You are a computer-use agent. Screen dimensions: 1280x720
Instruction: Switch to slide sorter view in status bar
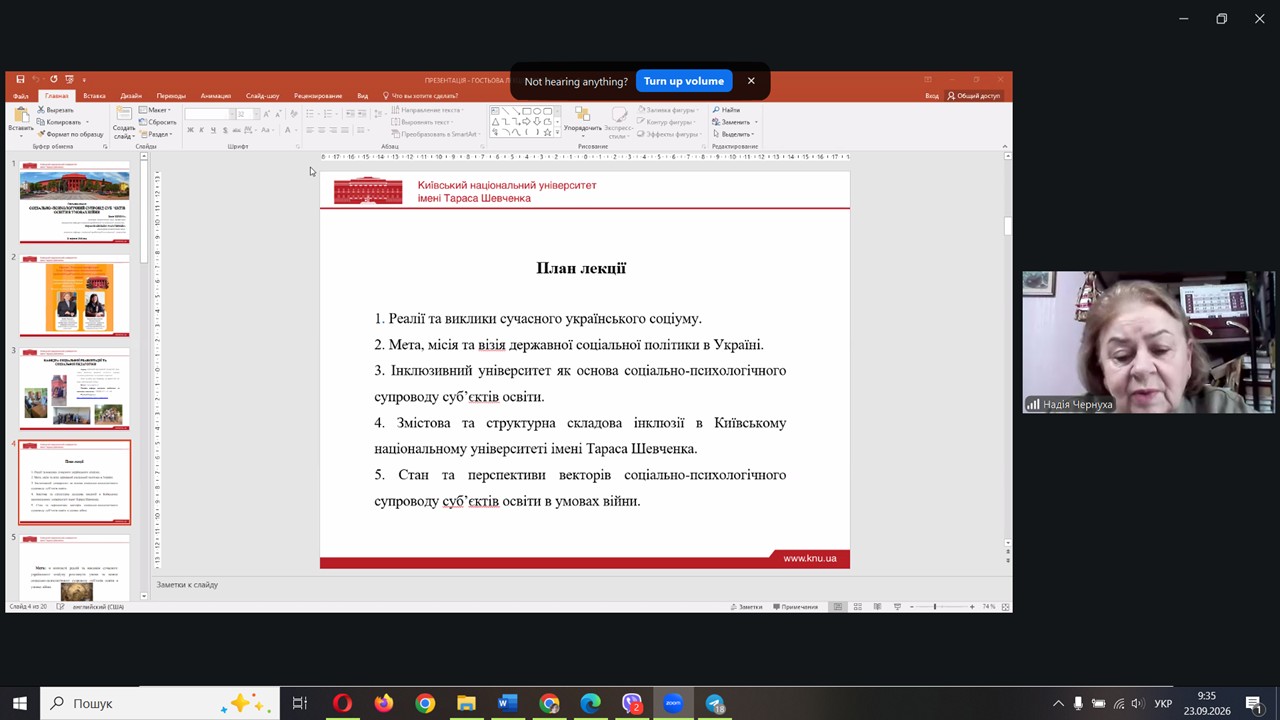[857, 607]
